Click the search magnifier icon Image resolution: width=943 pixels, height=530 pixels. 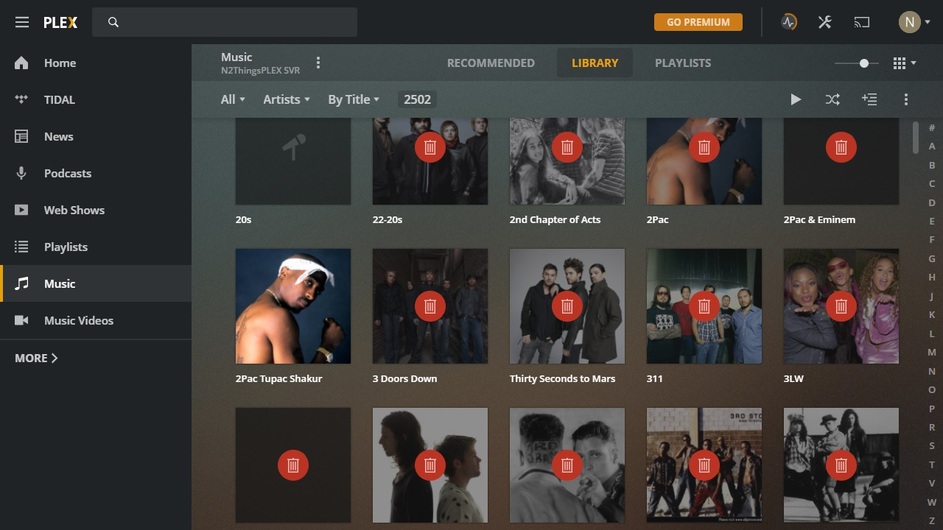tap(113, 22)
